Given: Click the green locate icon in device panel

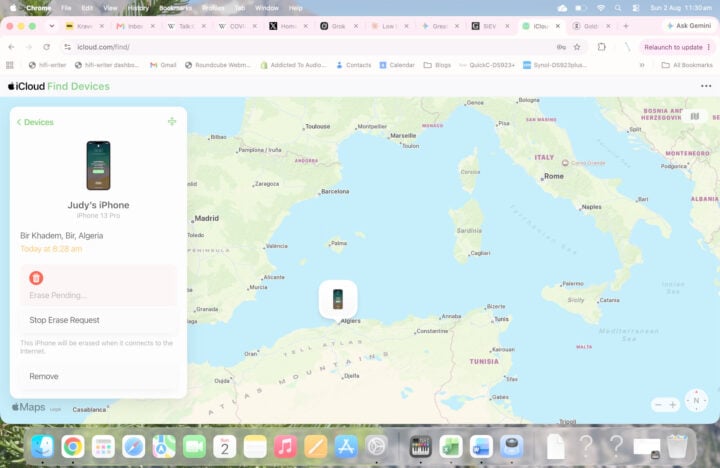Looking at the screenshot, I should [x=172, y=121].
